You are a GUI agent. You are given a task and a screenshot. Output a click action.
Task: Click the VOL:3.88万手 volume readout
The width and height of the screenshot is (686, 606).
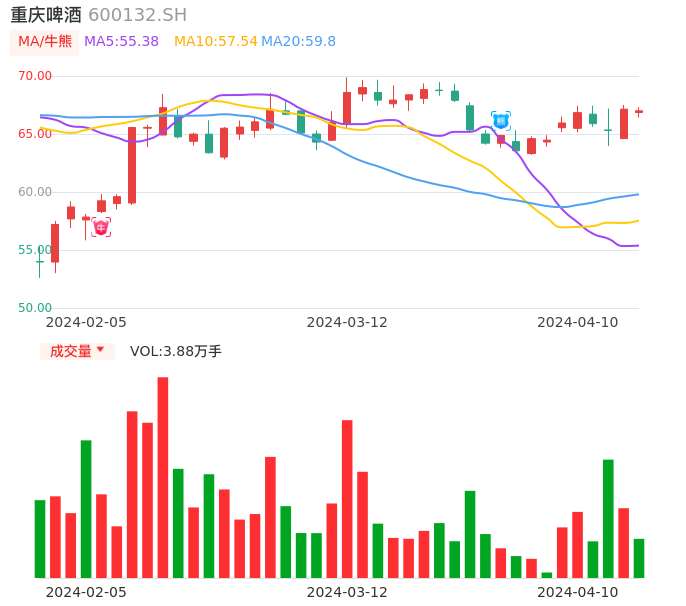click(176, 351)
